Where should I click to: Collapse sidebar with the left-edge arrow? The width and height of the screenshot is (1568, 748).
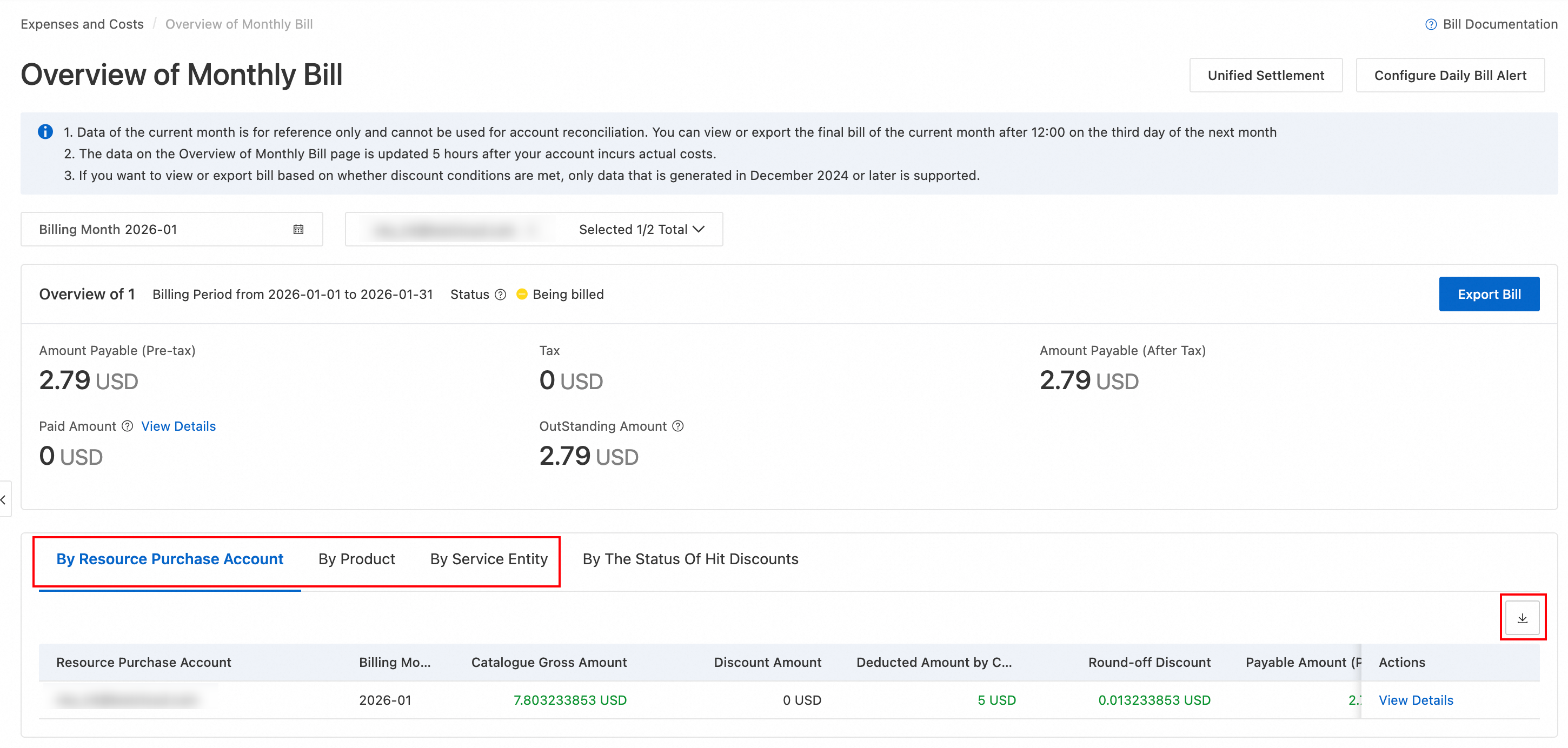point(4,500)
